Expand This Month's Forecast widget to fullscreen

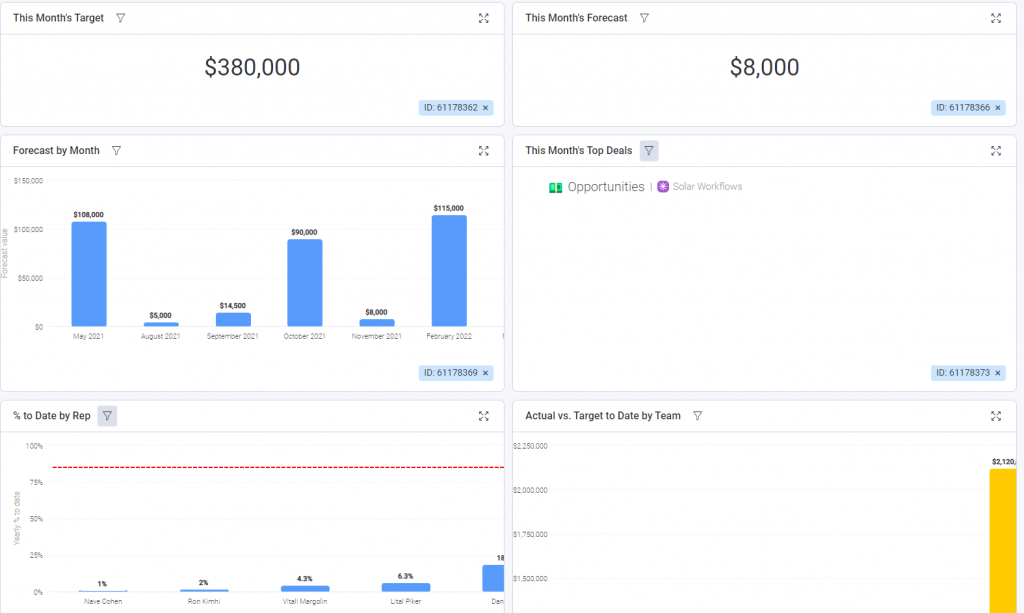coord(995,18)
